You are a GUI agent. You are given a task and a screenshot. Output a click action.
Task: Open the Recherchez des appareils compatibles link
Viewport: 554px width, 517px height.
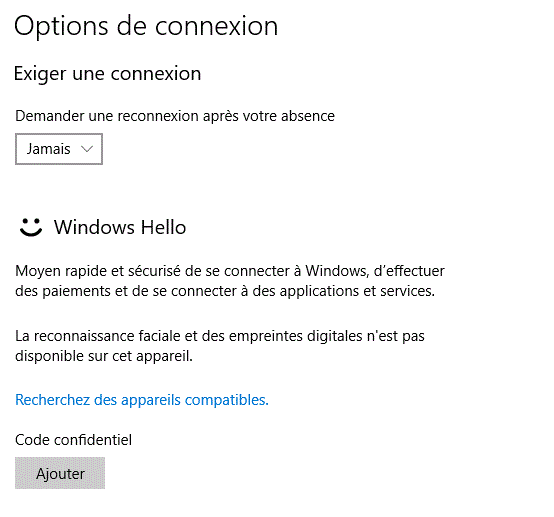pos(142,400)
